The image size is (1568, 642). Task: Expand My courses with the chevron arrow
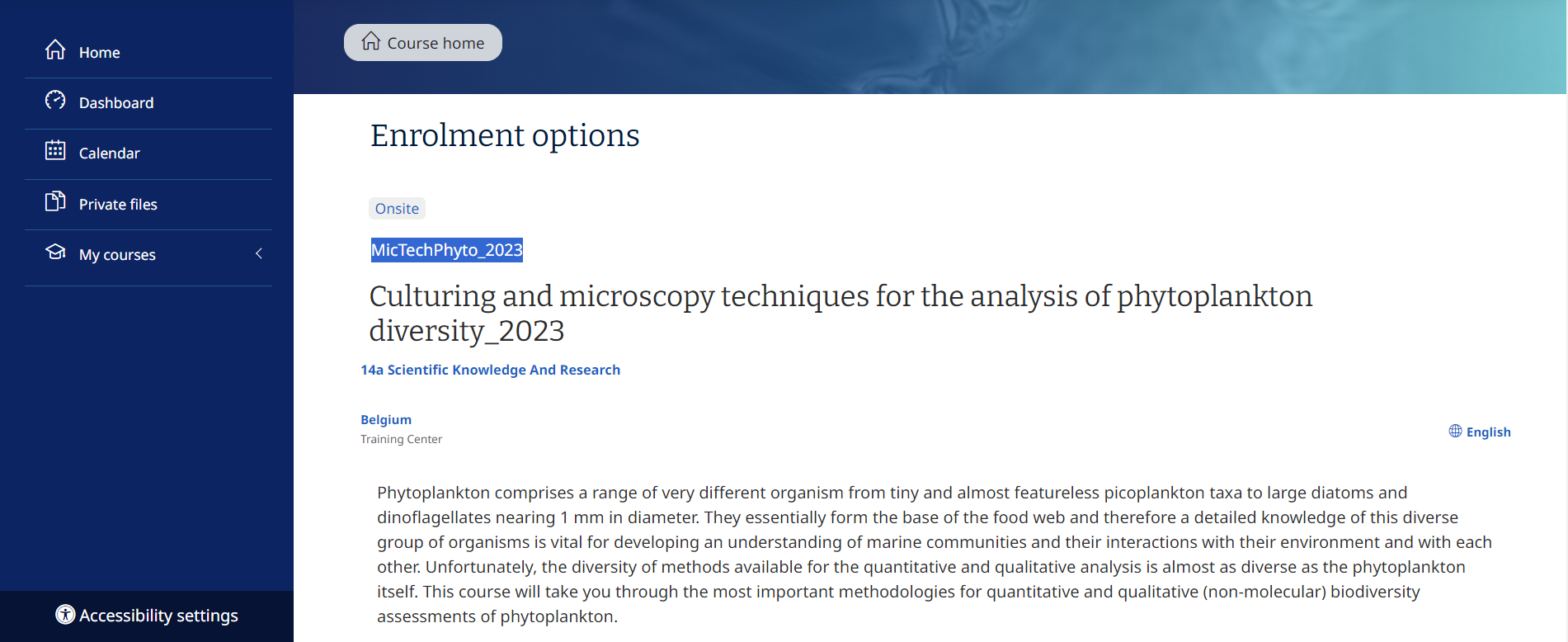tap(259, 254)
